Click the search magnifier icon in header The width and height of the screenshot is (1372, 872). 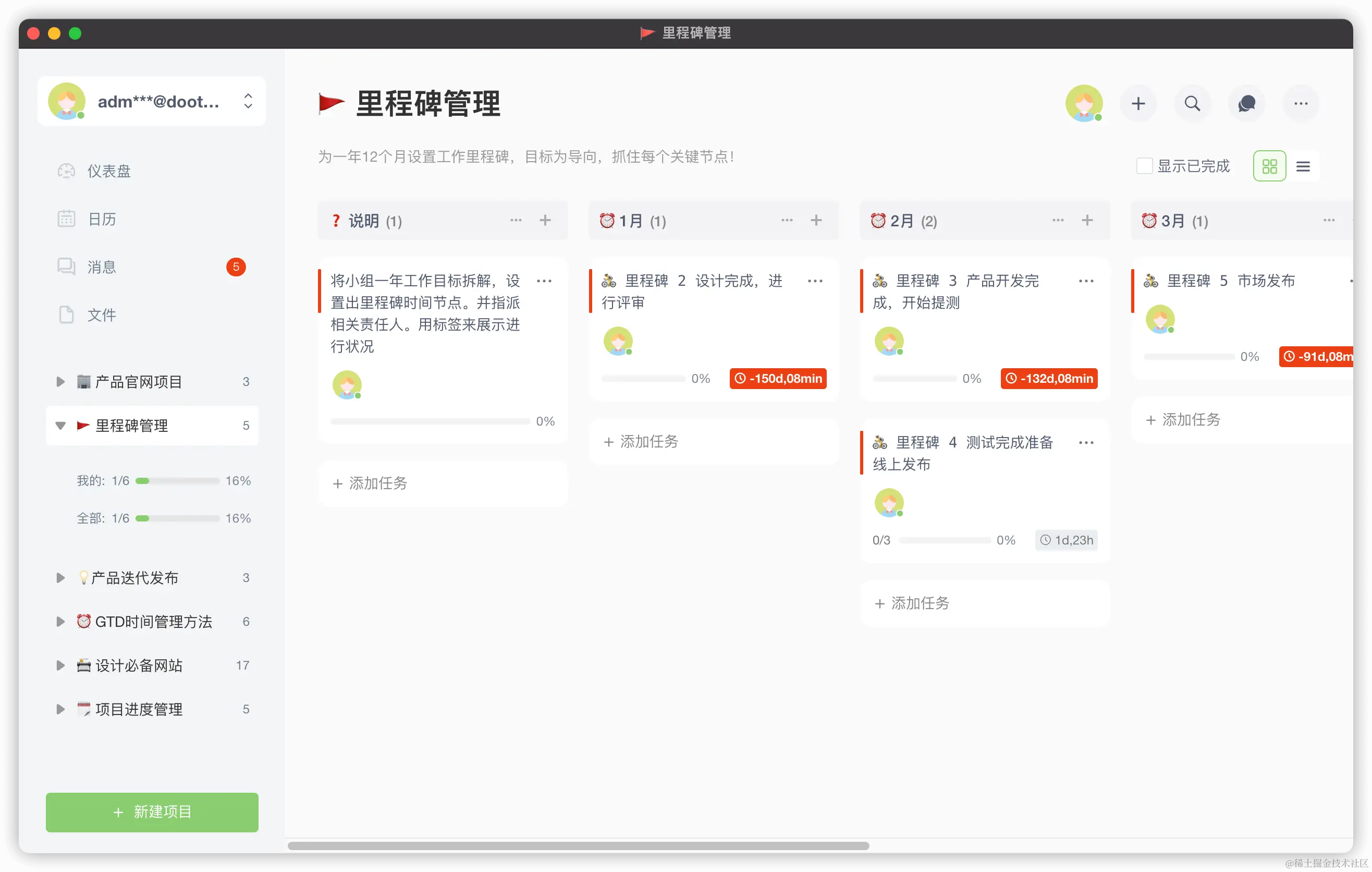[x=1192, y=104]
